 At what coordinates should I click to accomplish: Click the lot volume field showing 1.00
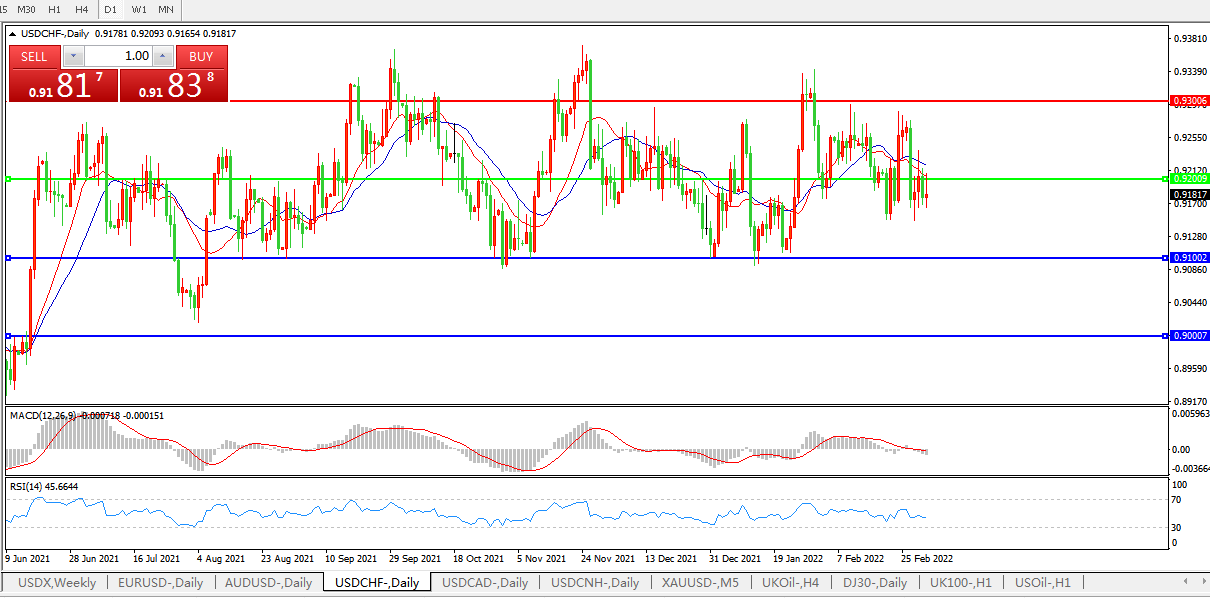(x=118, y=57)
